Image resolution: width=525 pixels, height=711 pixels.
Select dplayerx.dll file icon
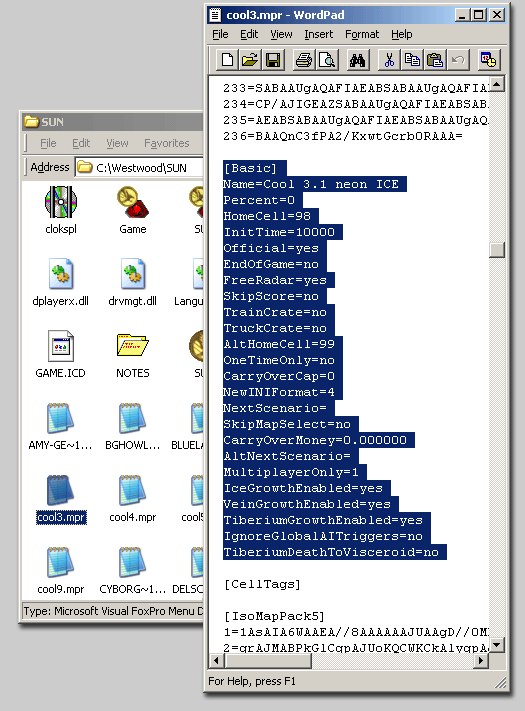point(61,282)
